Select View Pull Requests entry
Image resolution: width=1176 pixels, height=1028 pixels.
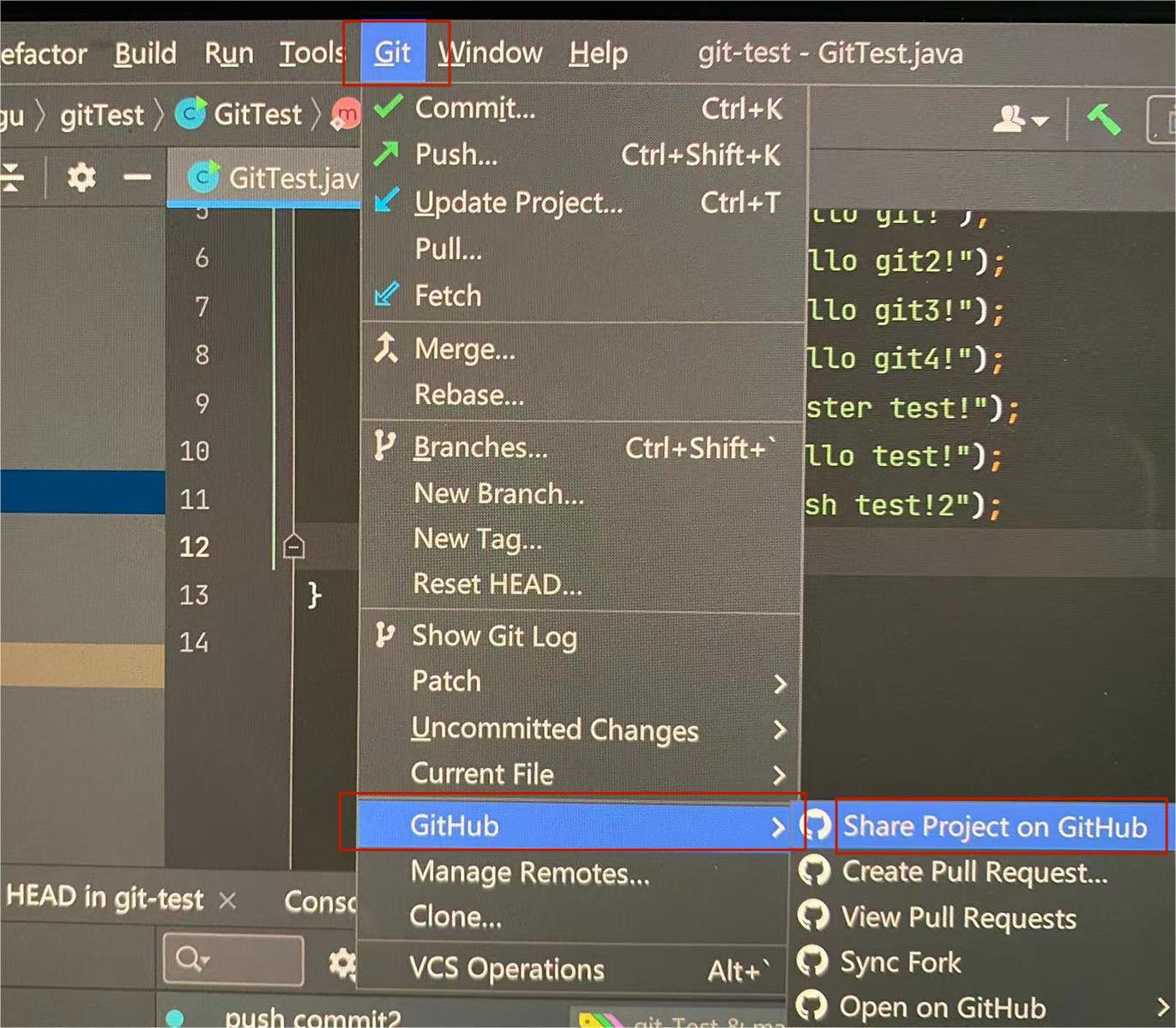click(x=959, y=917)
